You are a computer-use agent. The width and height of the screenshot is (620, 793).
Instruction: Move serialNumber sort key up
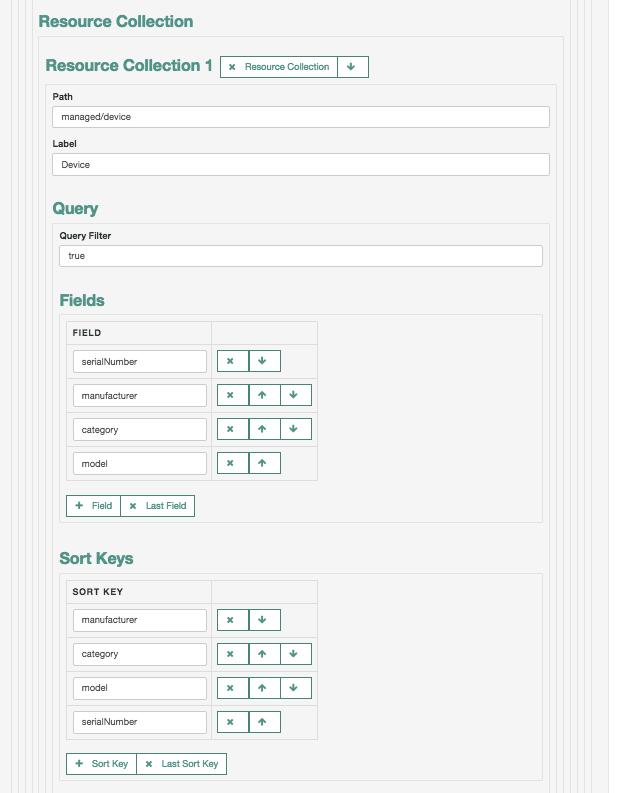coord(264,722)
